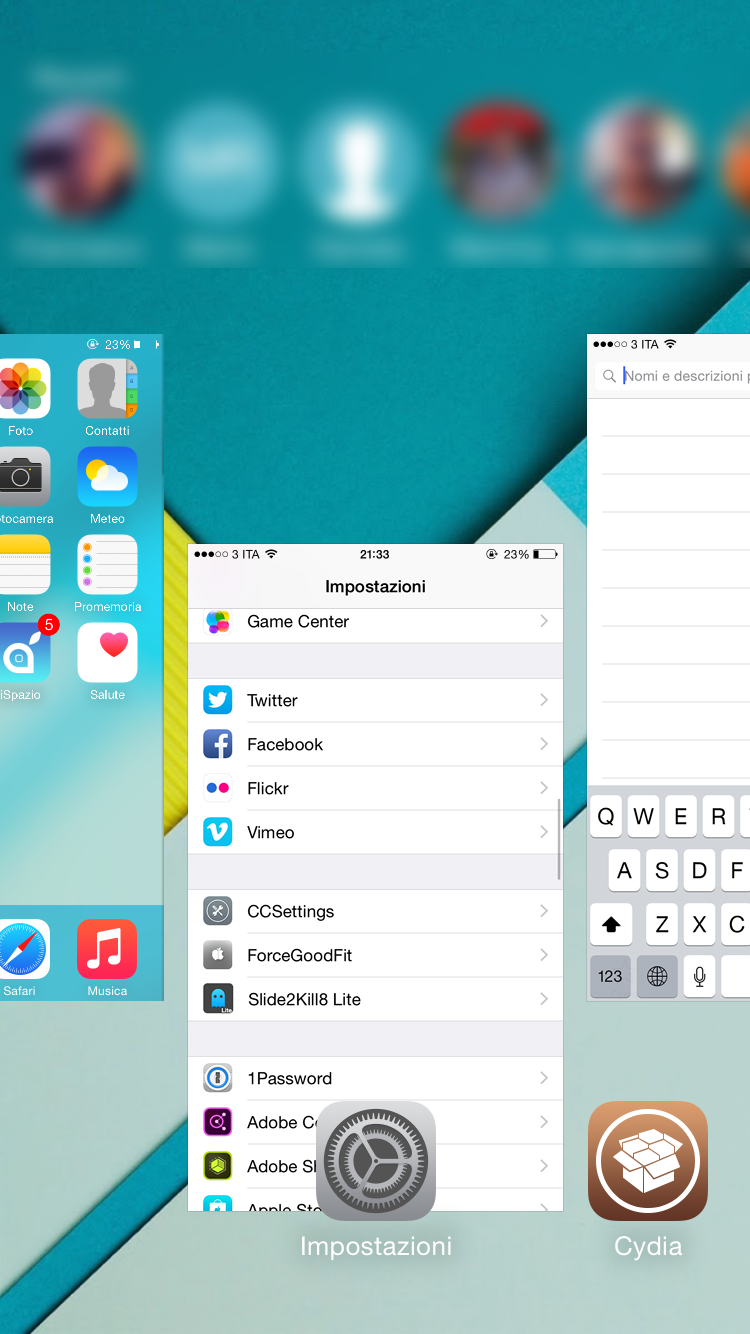Expand ForceGoodFit row chevron

[544, 955]
